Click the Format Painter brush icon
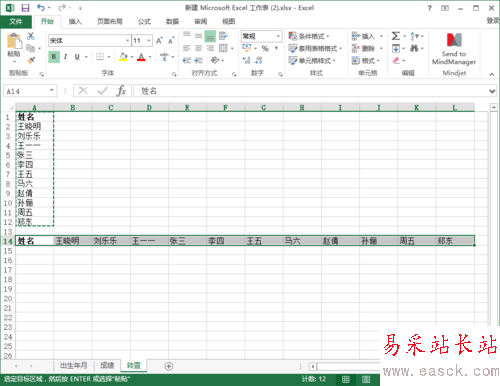The image size is (500, 386). tap(31, 60)
